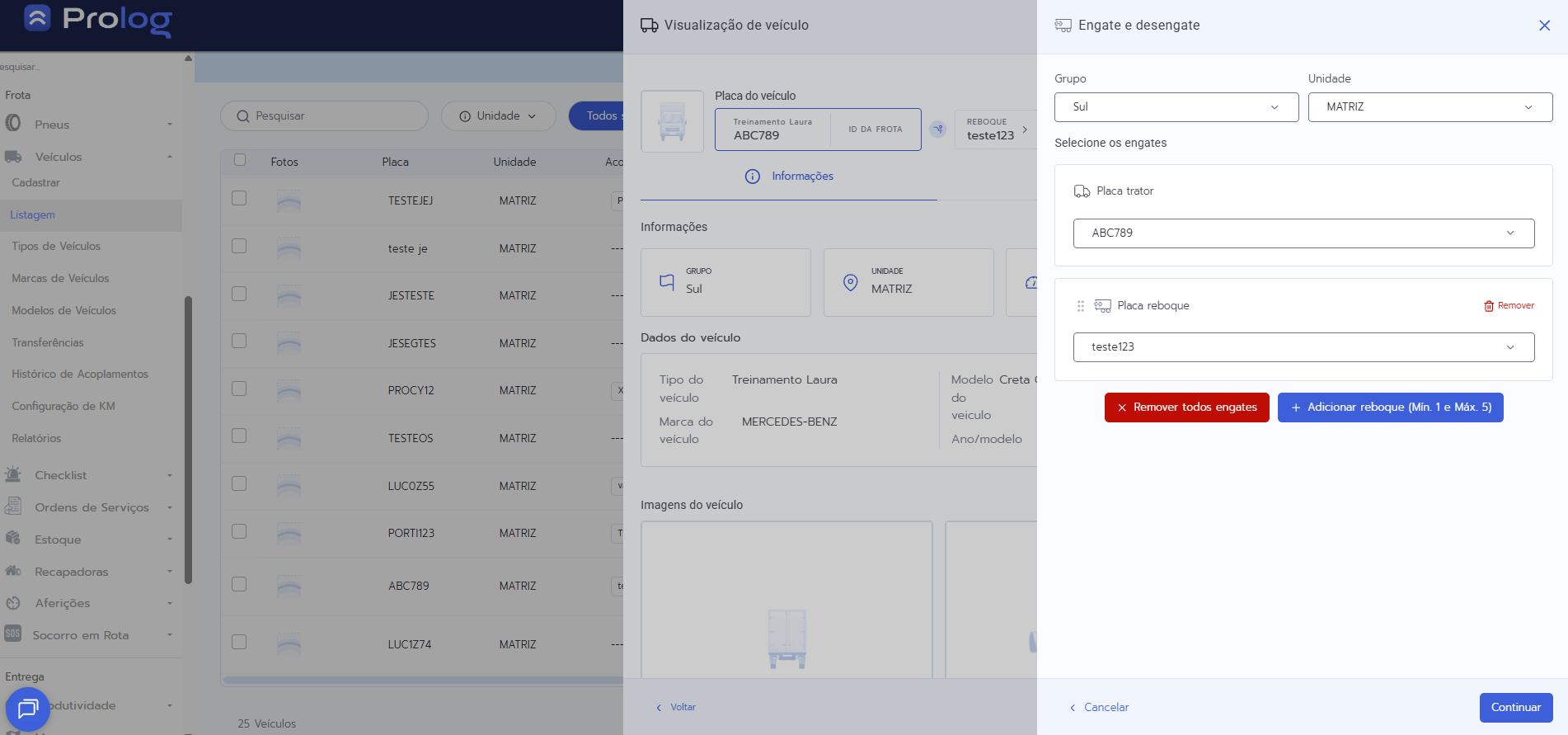Click the chat support bubble icon
The width and height of the screenshot is (1568, 735).
pyautogui.click(x=28, y=708)
